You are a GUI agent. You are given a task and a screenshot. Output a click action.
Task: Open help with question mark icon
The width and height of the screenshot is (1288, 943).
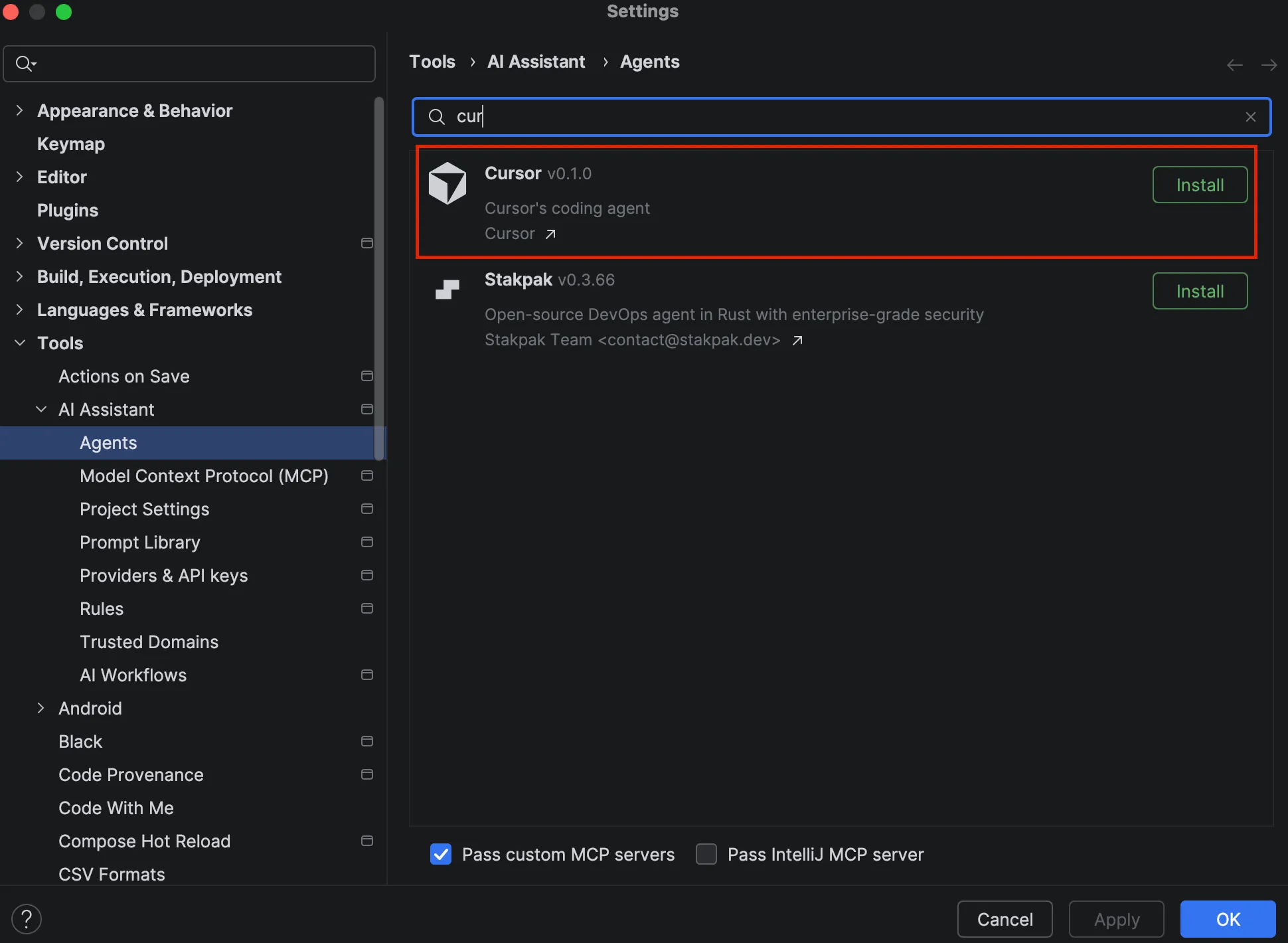pyautogui.click(x=27, y=919)
